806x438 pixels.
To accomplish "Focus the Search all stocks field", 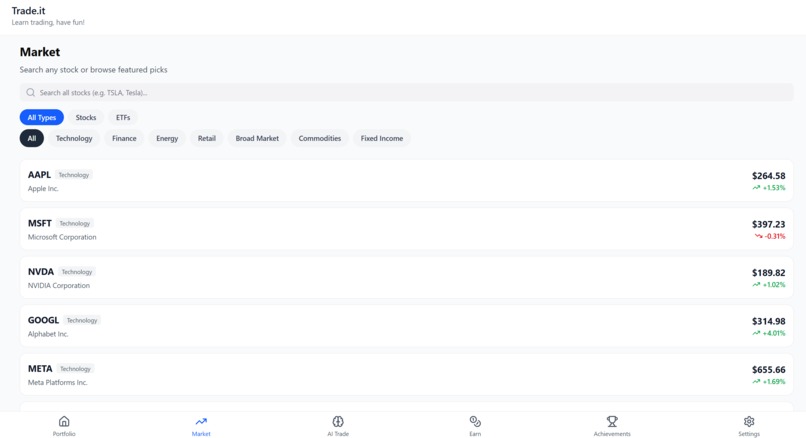I will (407, 93).
